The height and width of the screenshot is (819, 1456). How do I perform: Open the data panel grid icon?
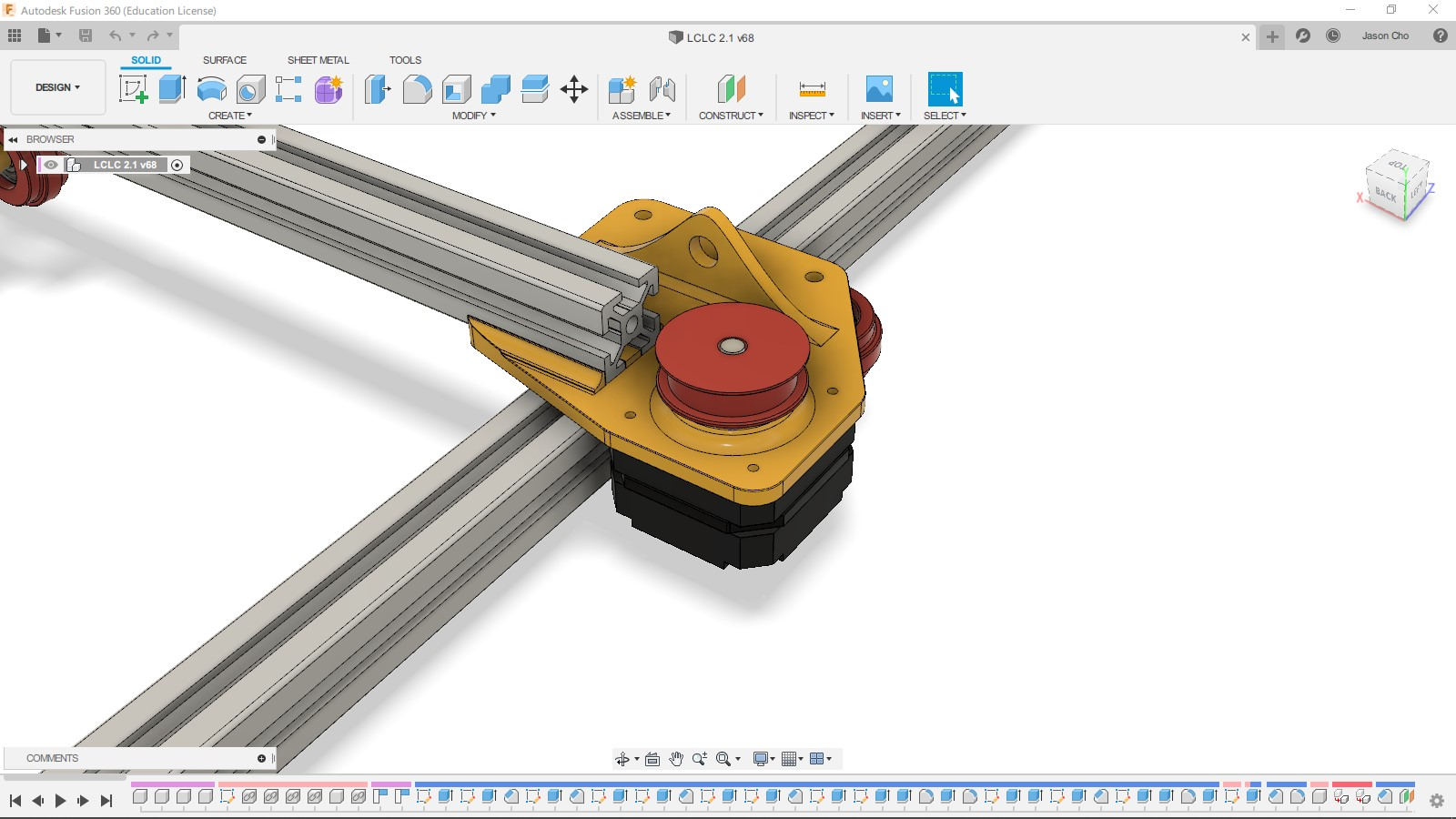(15, 35)
